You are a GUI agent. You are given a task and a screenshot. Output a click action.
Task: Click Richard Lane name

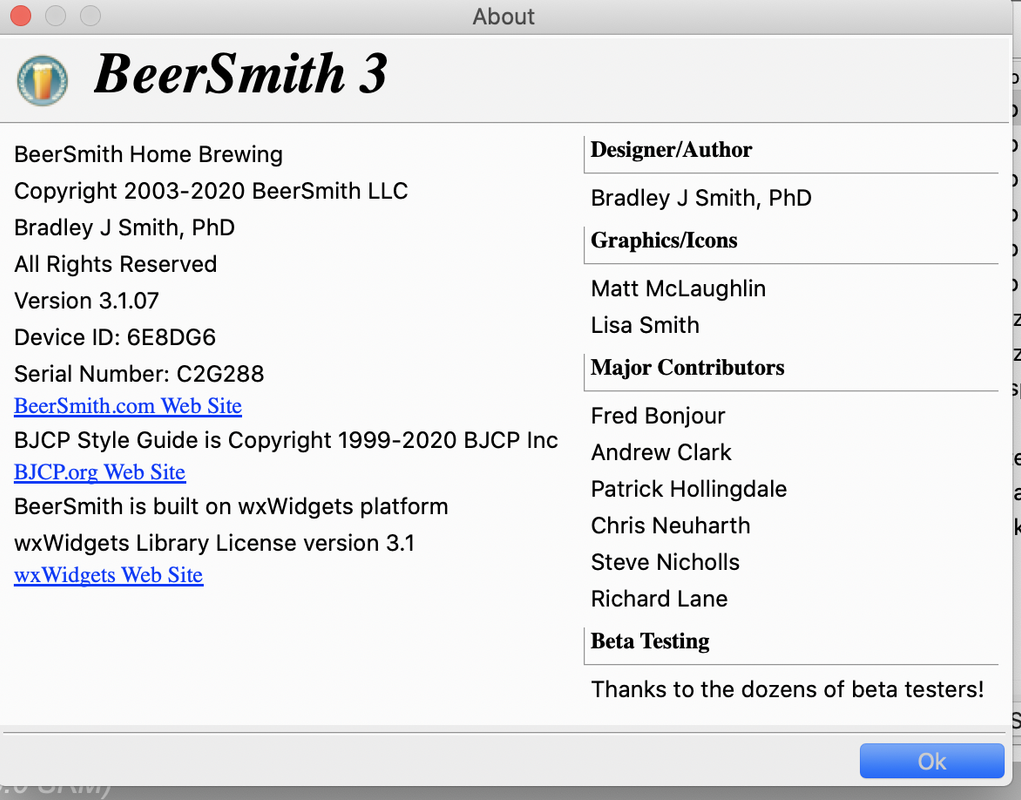click(x=659, y=599)
